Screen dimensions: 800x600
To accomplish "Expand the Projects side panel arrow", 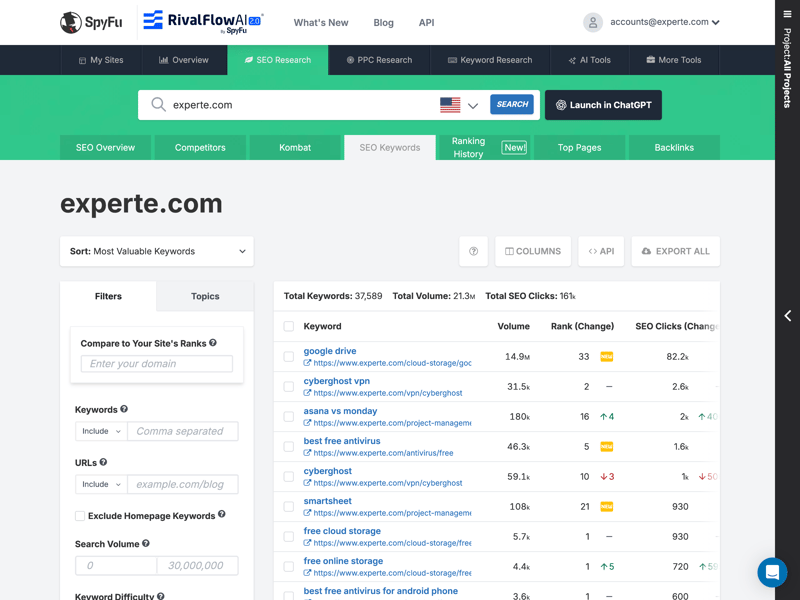I will 787,316.
